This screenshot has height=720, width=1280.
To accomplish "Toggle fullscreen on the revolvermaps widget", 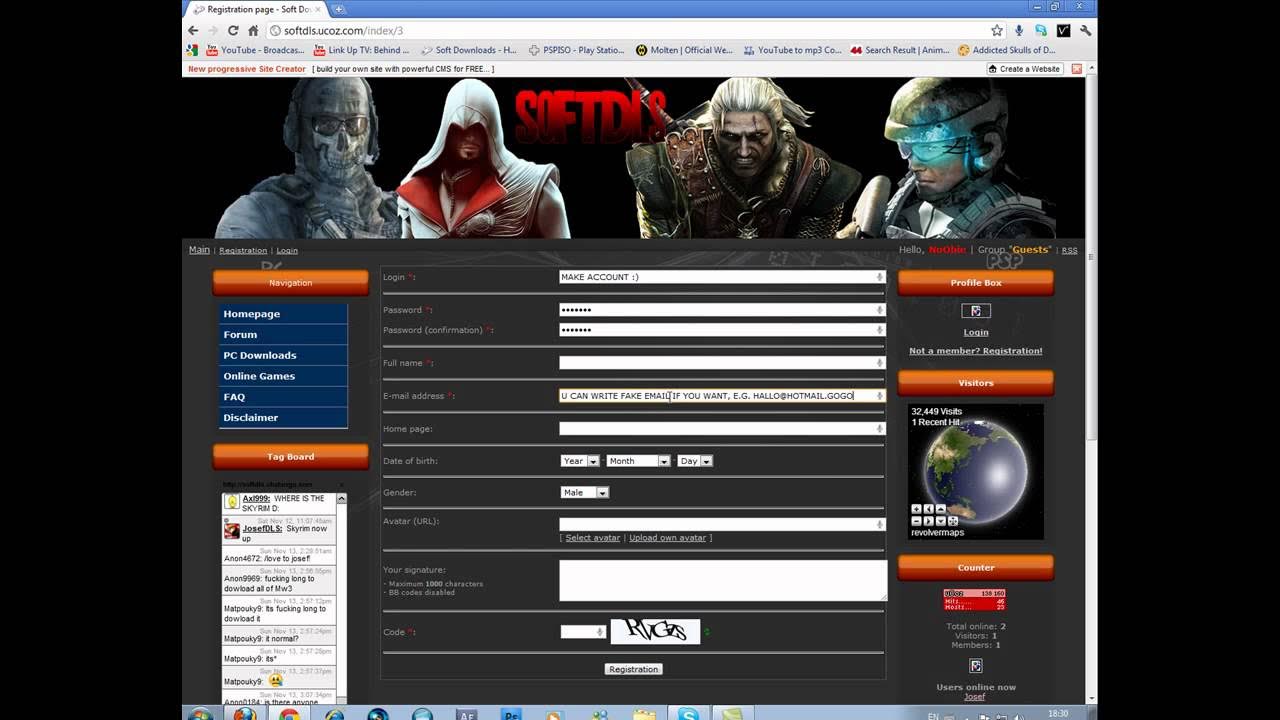I will (953, 521).
